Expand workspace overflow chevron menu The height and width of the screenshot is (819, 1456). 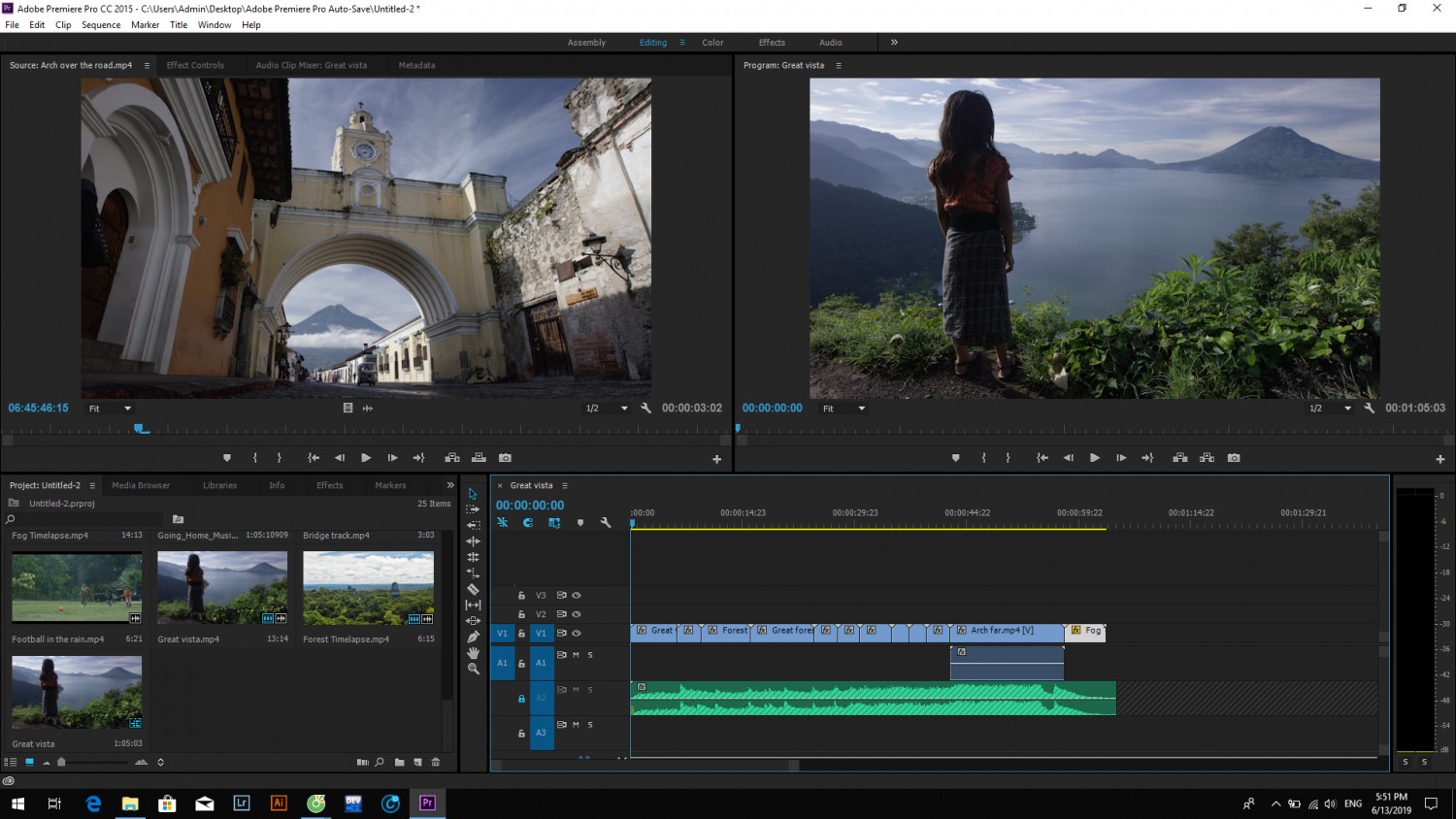click(894, 42)
